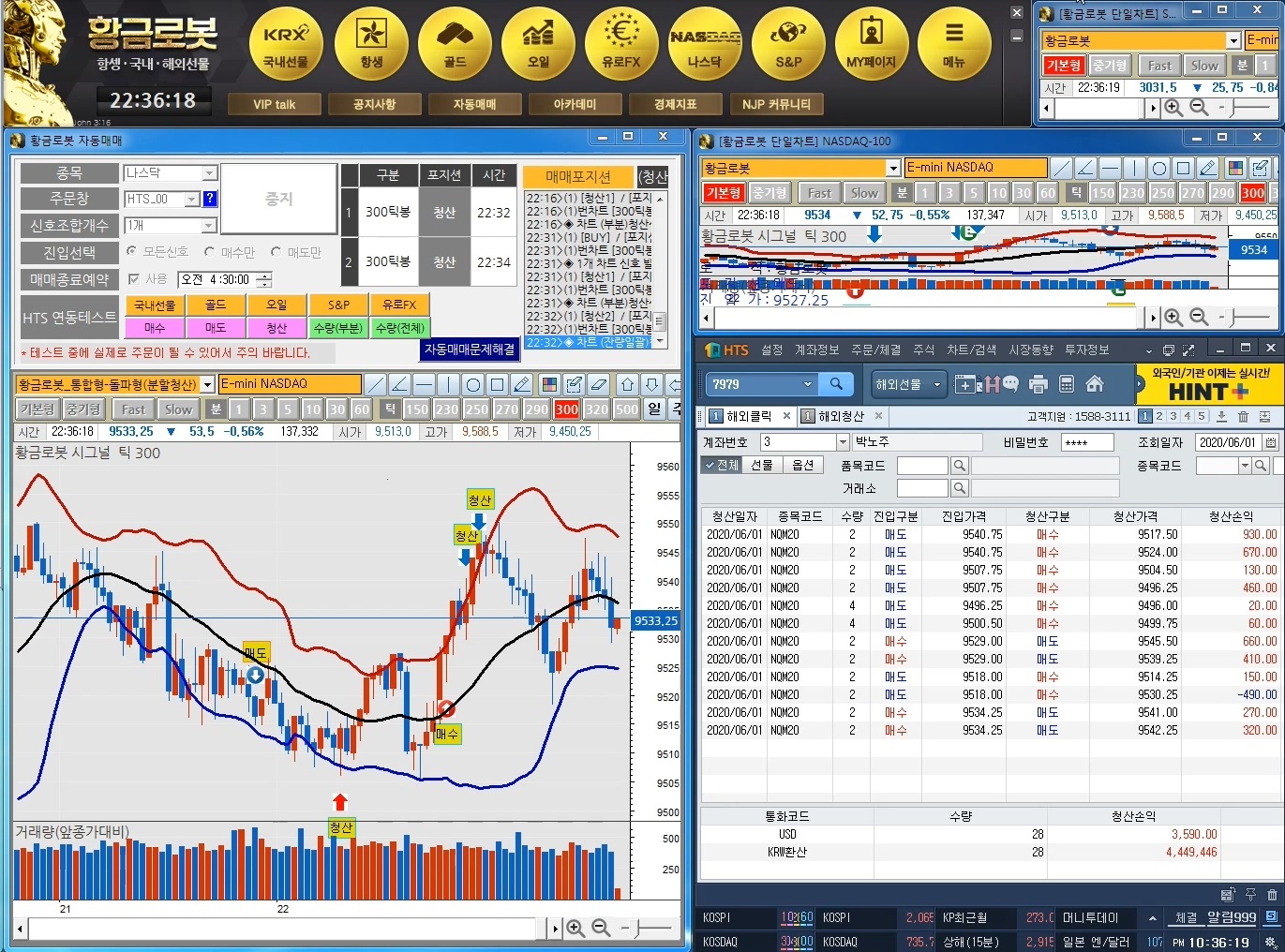
Task: Click the down arrow icon in main chart toolbar
Action: point(652,384)
